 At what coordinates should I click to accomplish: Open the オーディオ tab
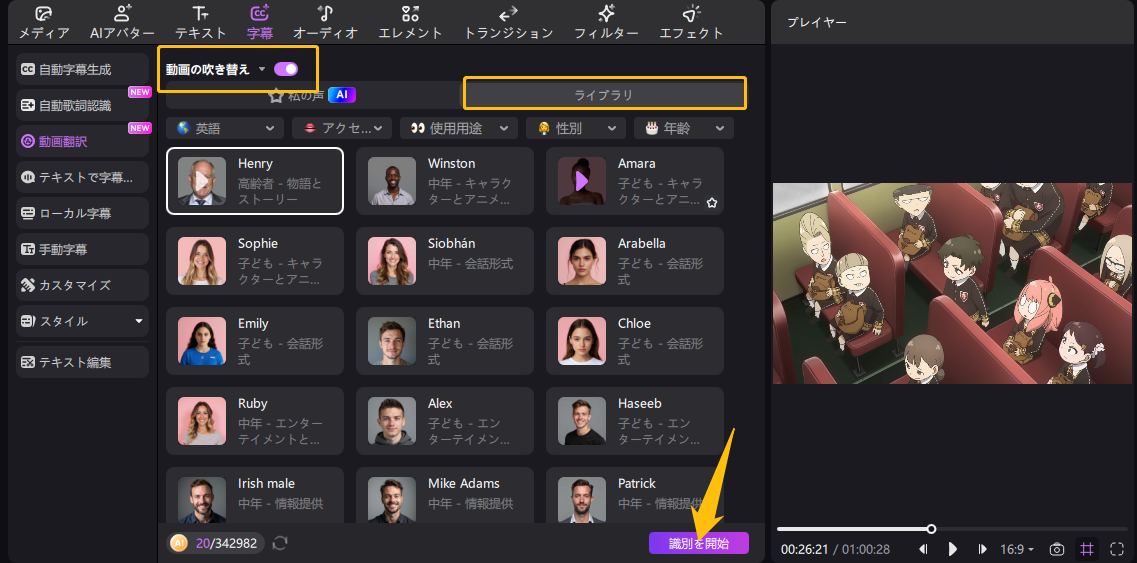326,22
